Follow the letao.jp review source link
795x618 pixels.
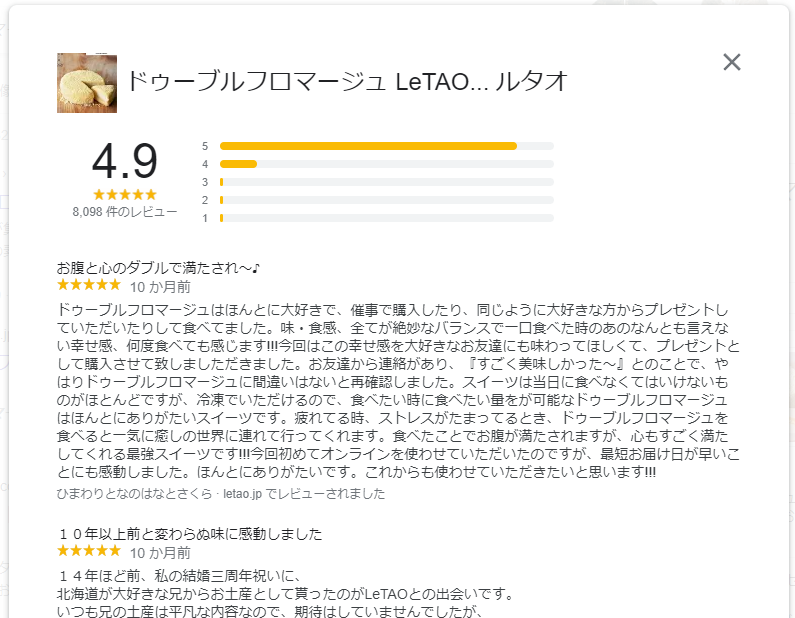pos(242,493)
